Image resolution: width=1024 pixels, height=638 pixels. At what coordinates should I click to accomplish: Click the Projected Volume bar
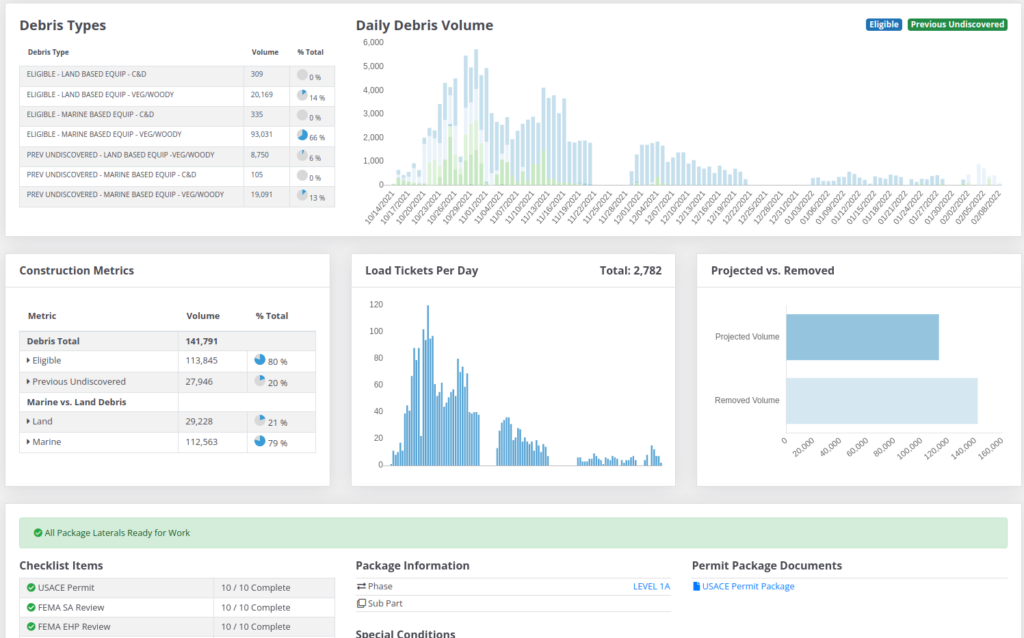[x=862, y=337]
